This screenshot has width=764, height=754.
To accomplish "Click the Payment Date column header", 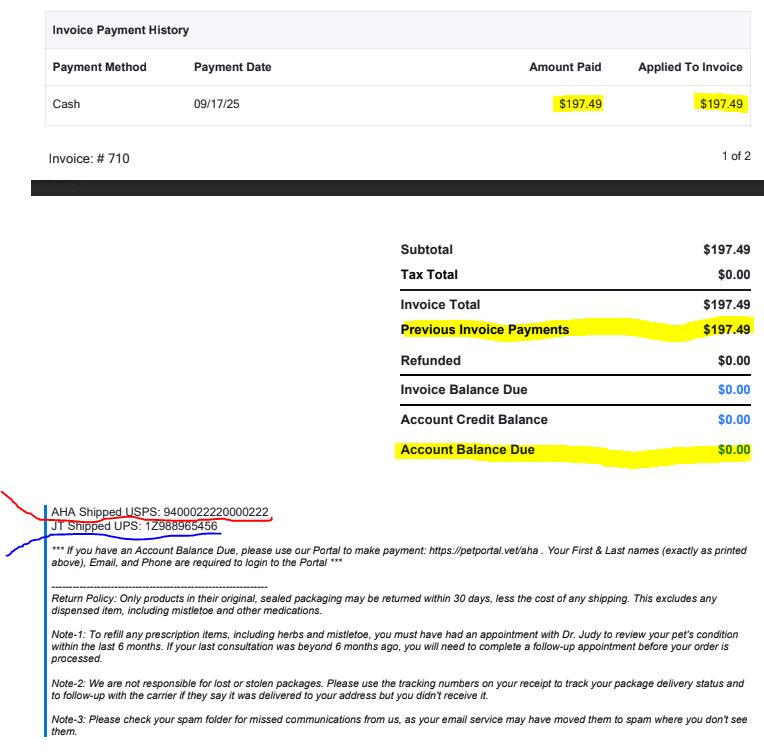I will pos(232,67).
